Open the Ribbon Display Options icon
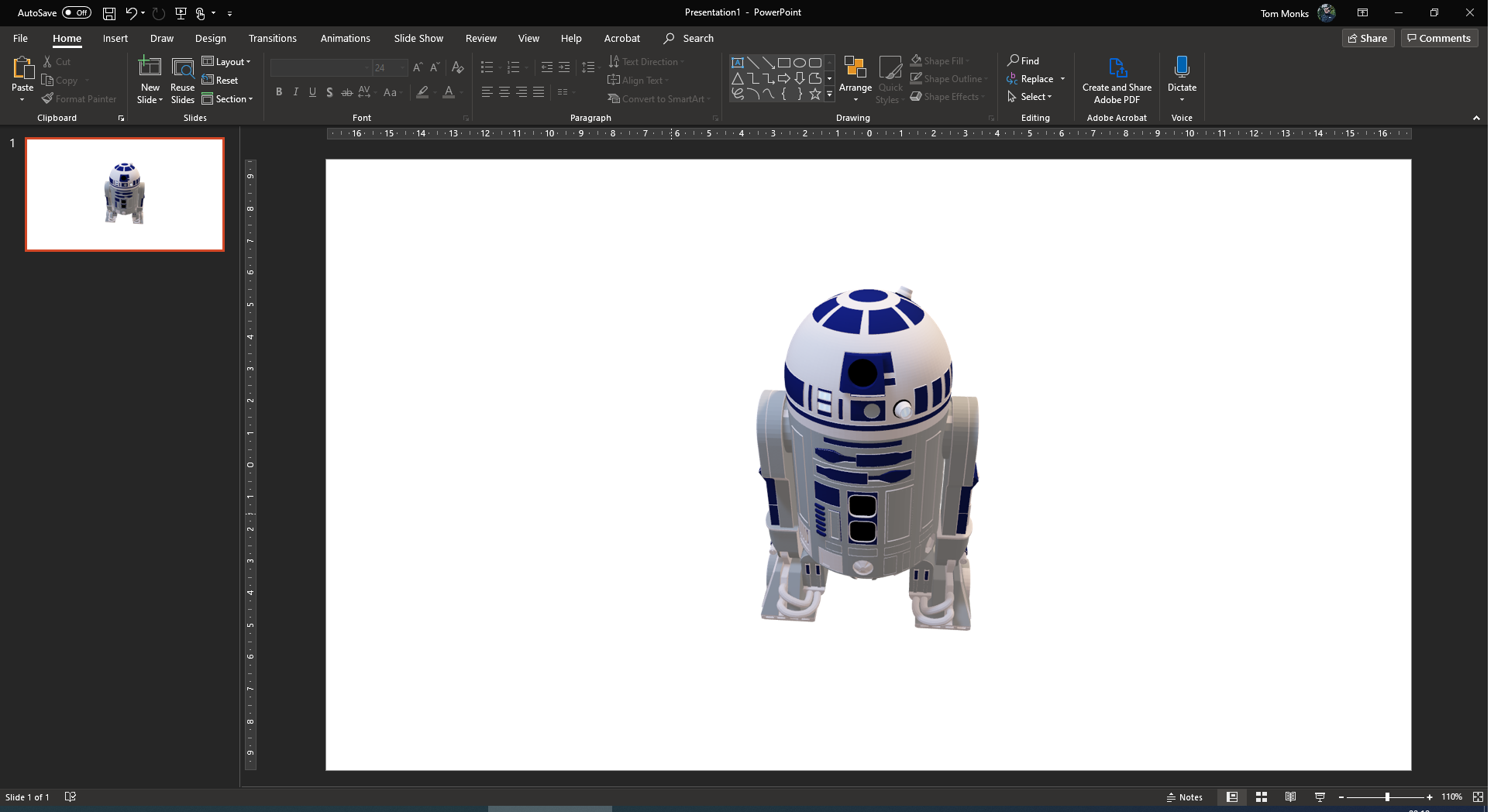The height and width of the screenshot is (812, 1494). (x=1362, y=12)
